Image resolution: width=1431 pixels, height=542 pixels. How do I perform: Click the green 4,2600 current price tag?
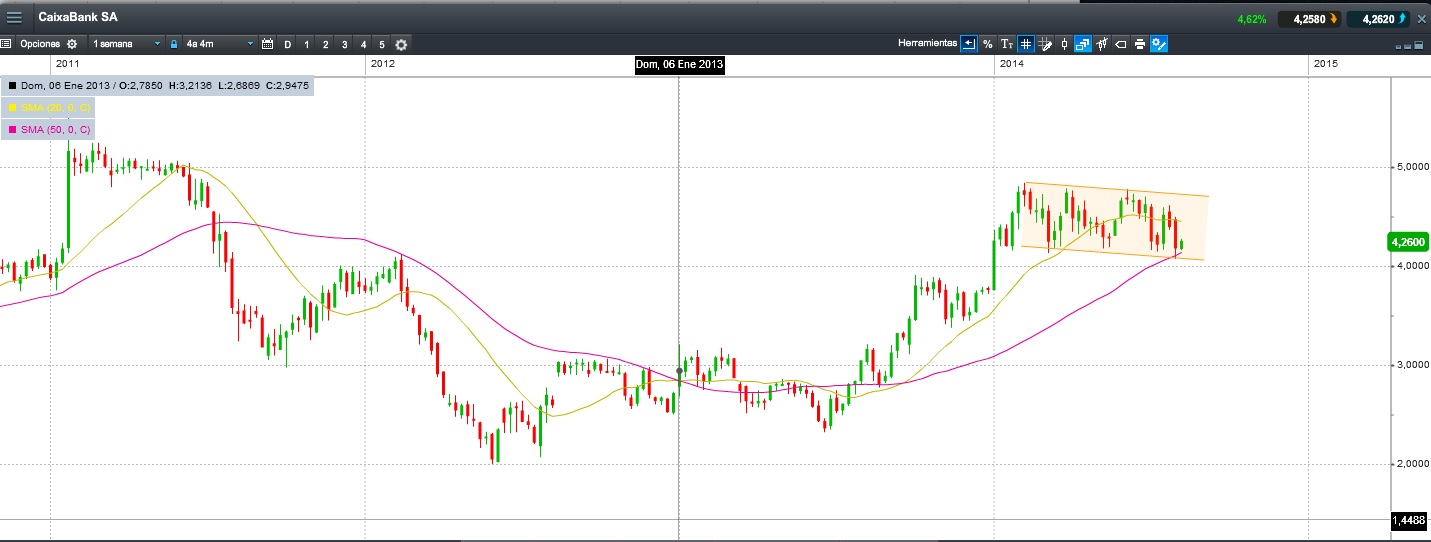point(1407,241)
